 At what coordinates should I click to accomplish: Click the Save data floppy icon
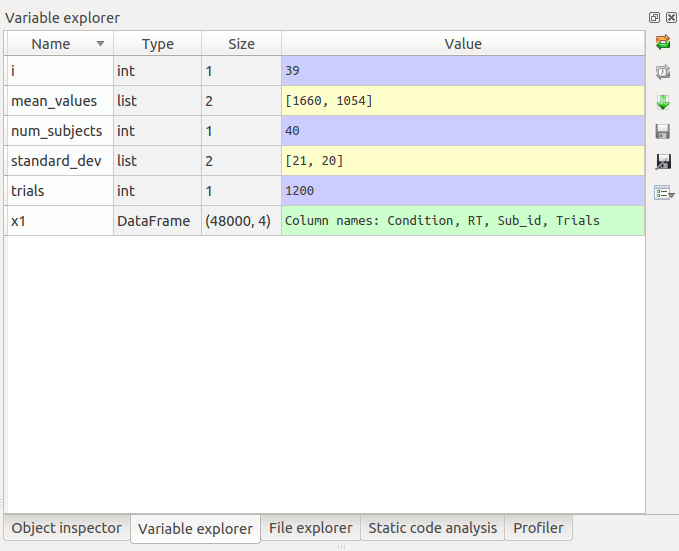point(663,131)
